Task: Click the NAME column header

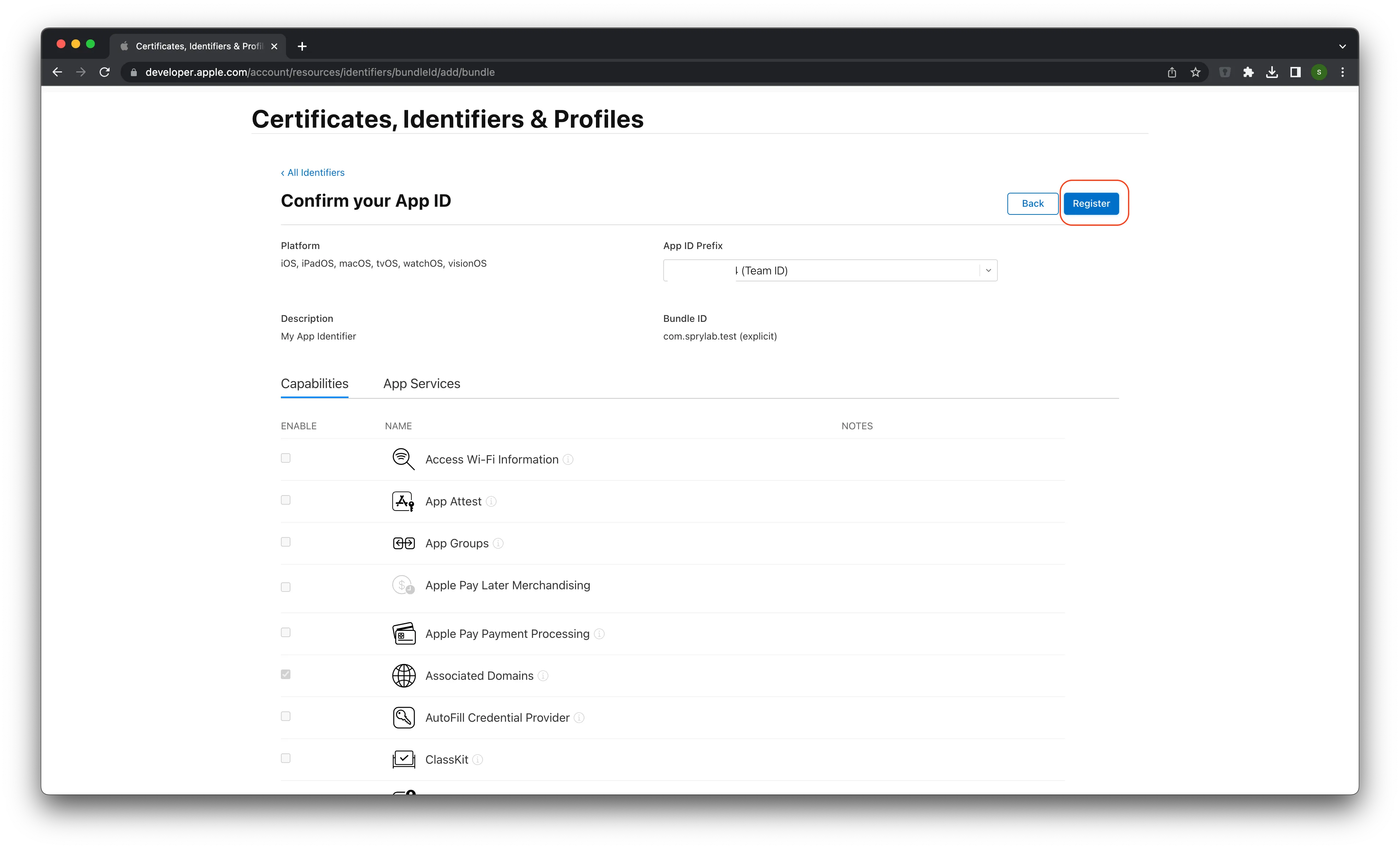Action: click(398, 426)
